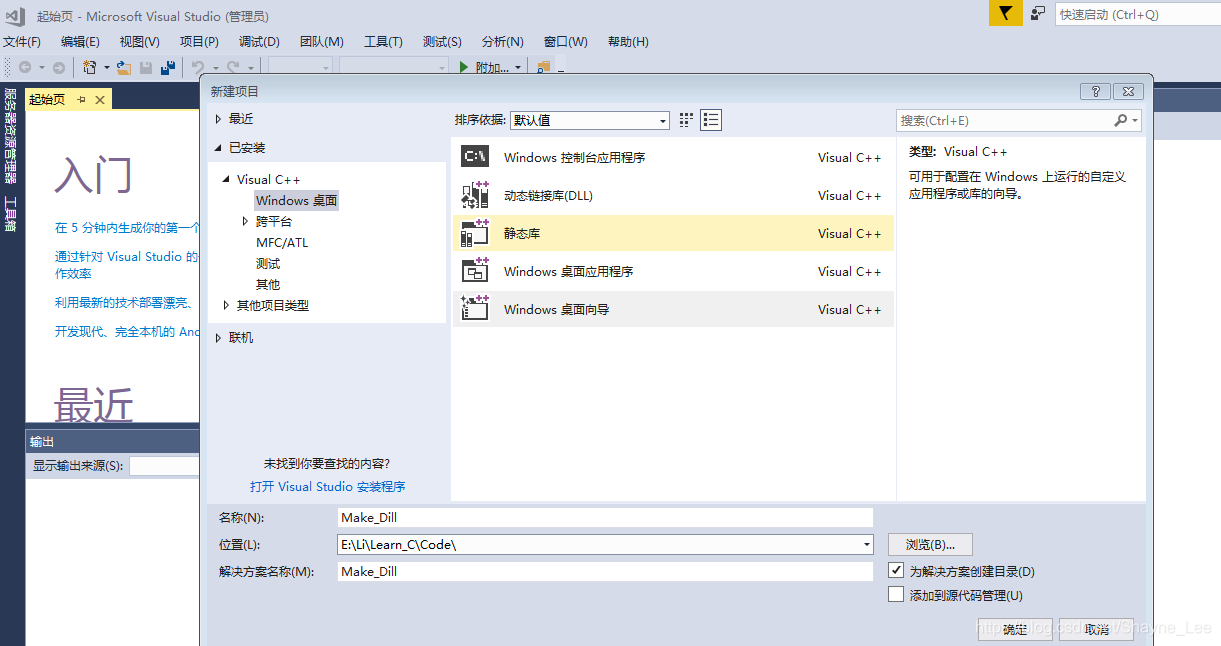Click the undo toolbar icon
This screenshot has width=1221, height=646.
(198, 67)
